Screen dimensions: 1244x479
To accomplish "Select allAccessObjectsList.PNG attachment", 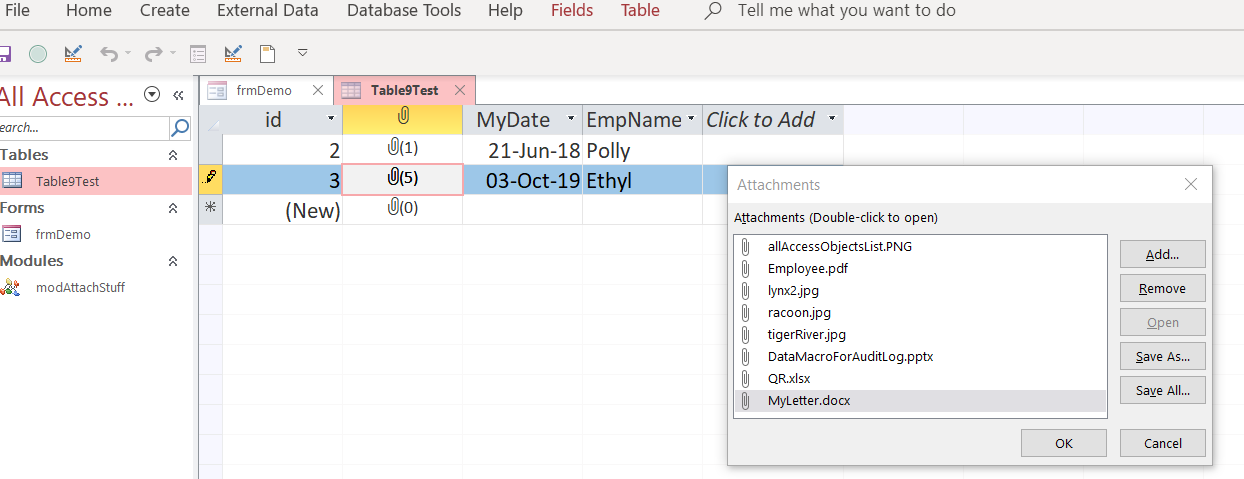I will 920,246.
